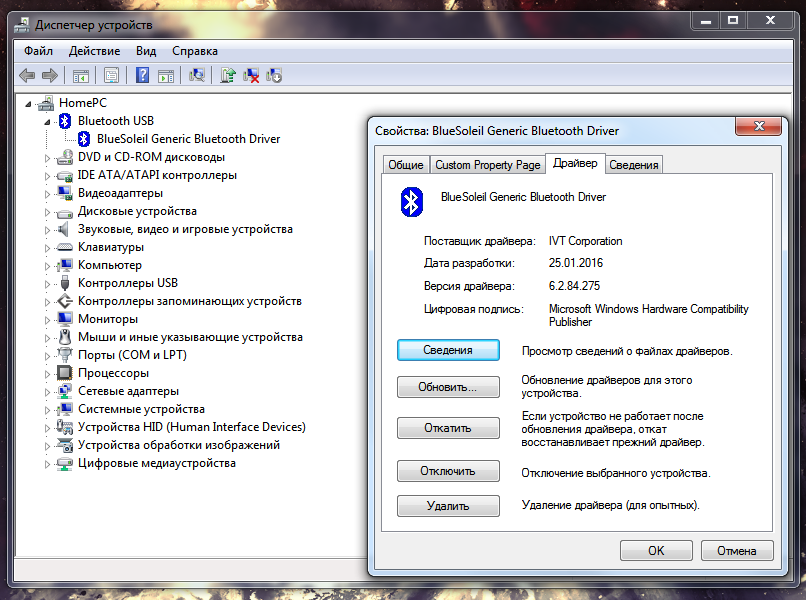Expand the Мониторы node
The image size is (806, 600).
pos(47,320)
